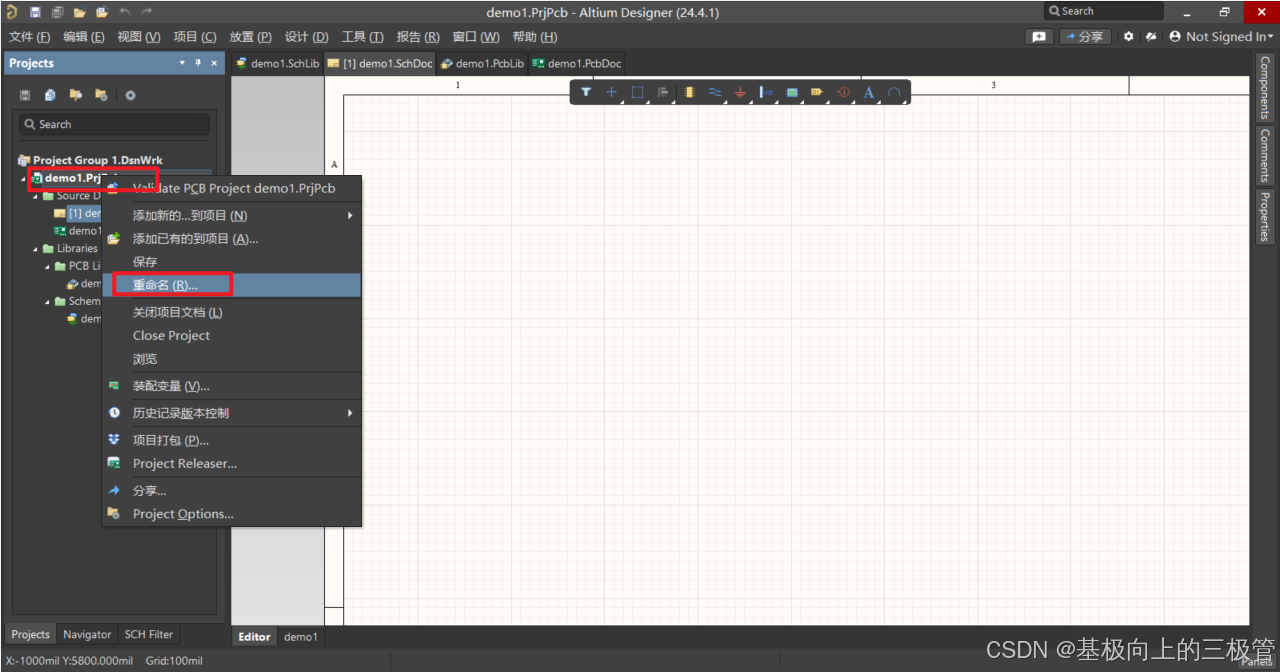This screenshot has width=1280, height=672.
Task: Click the Projects panel Search field
Action: click(114, 124)
